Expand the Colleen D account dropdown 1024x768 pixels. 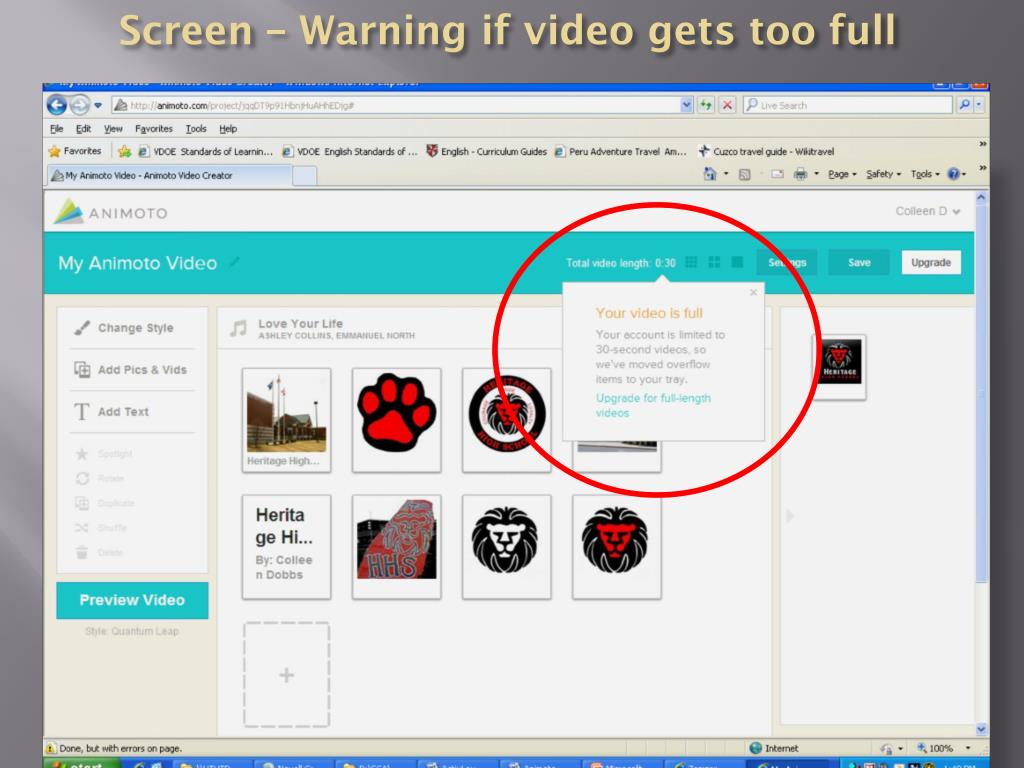(927, 211)
